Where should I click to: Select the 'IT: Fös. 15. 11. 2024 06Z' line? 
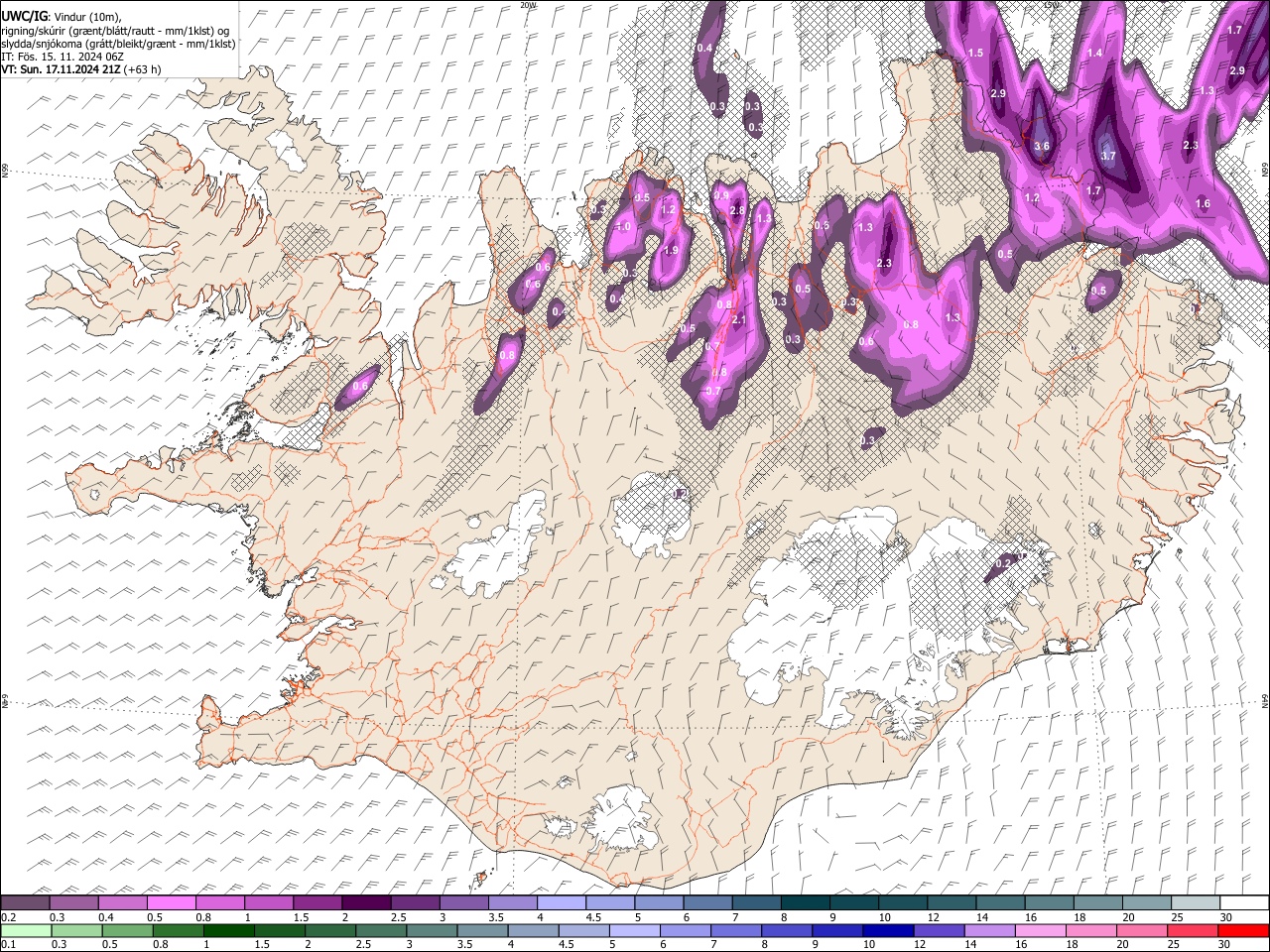tap(63, 57)
